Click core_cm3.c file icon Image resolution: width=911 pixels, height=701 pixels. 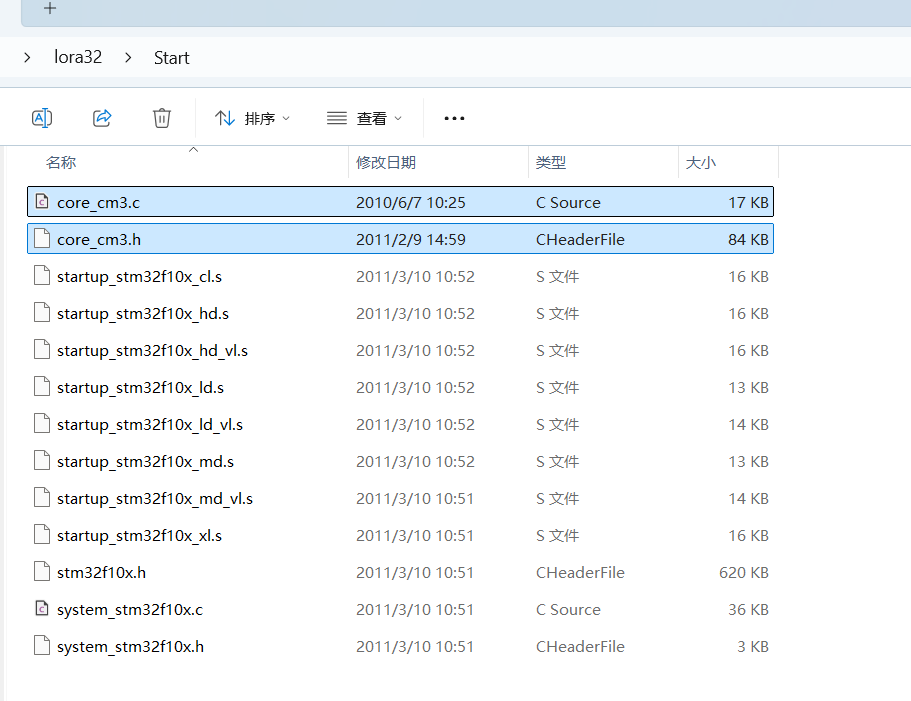point(42,202)
